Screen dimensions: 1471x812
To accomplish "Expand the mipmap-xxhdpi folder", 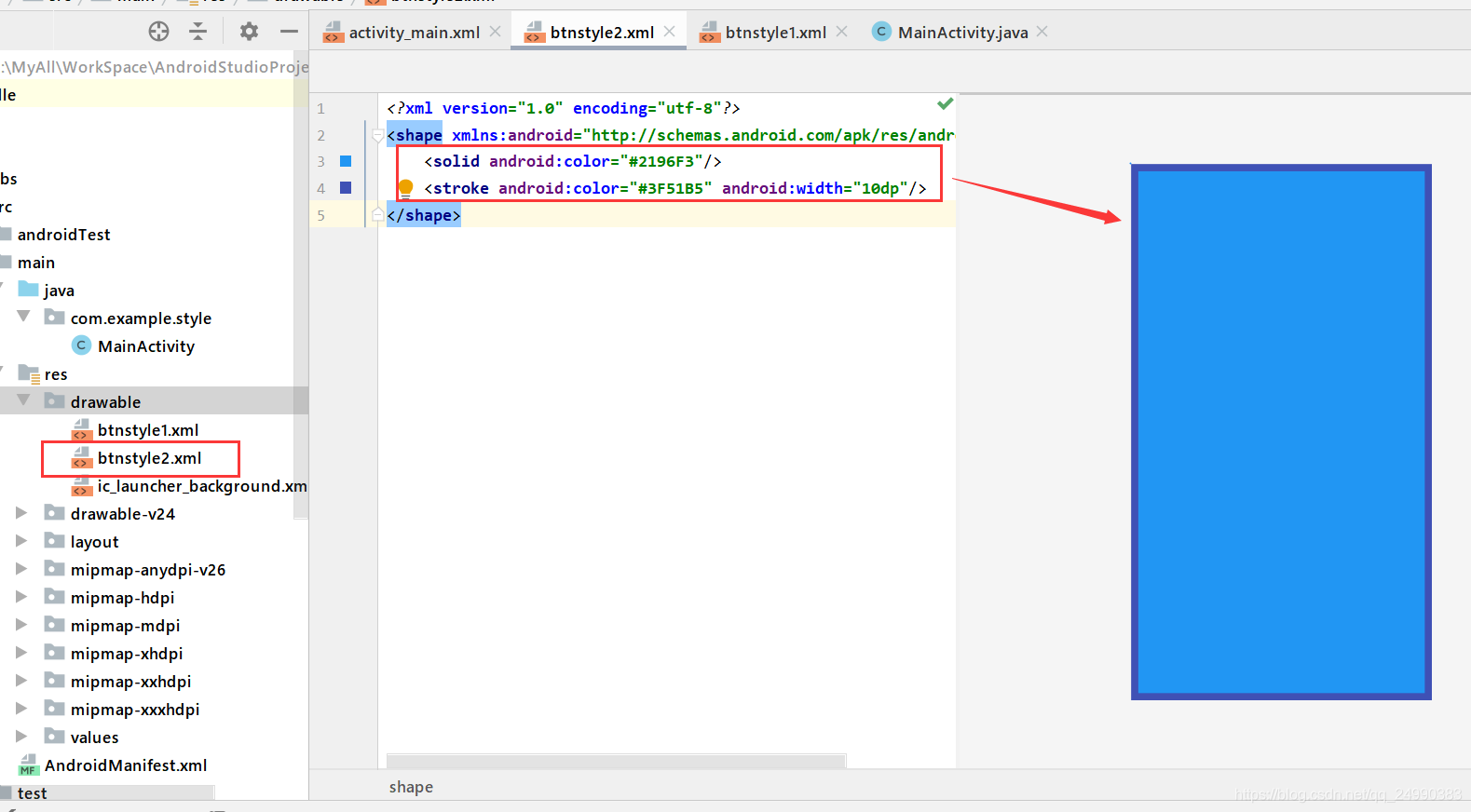I will coord(21,681).
